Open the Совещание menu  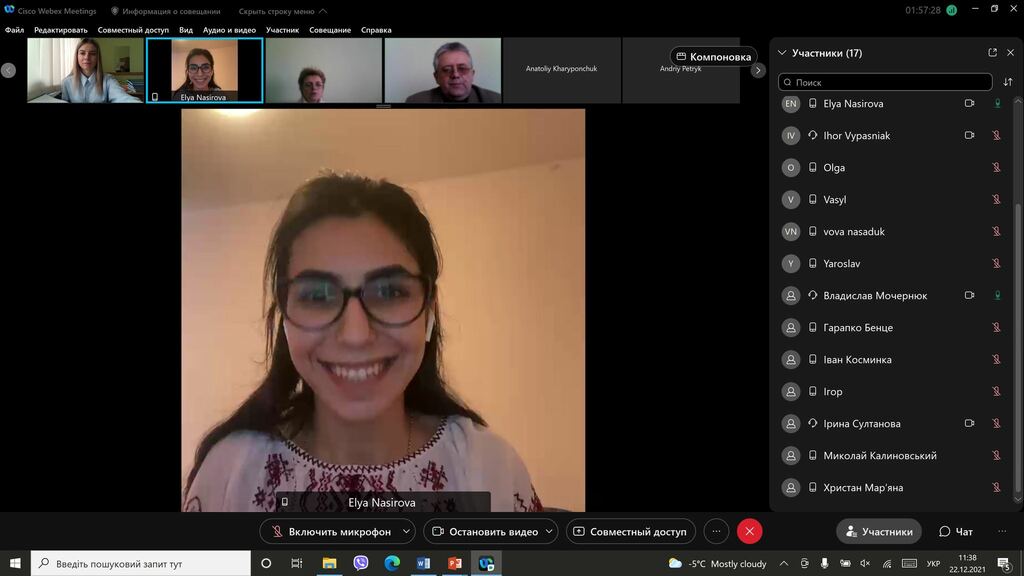pyautogui.click(x=330, y=30)
